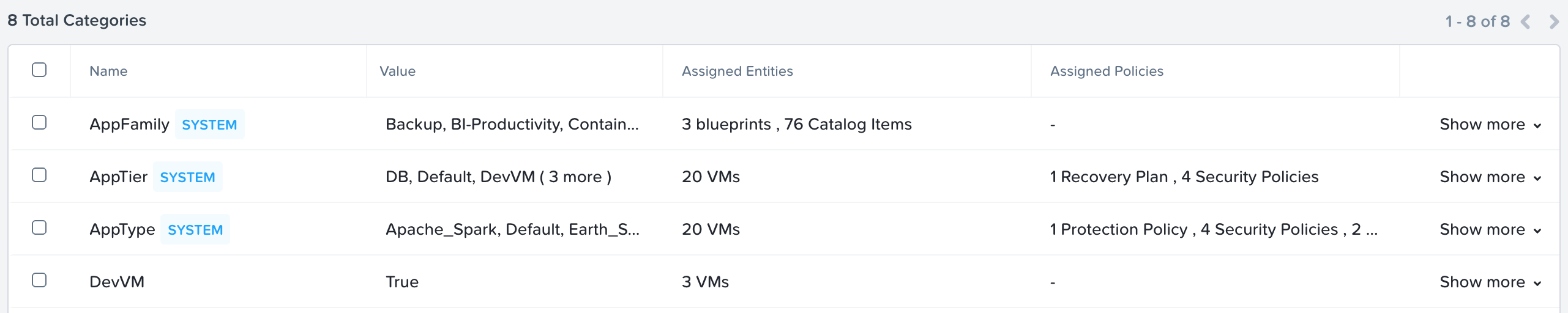This screenshot has width=1568, height=313.
Task: Check the DevVM row checkbox
Action: [39, 280]
